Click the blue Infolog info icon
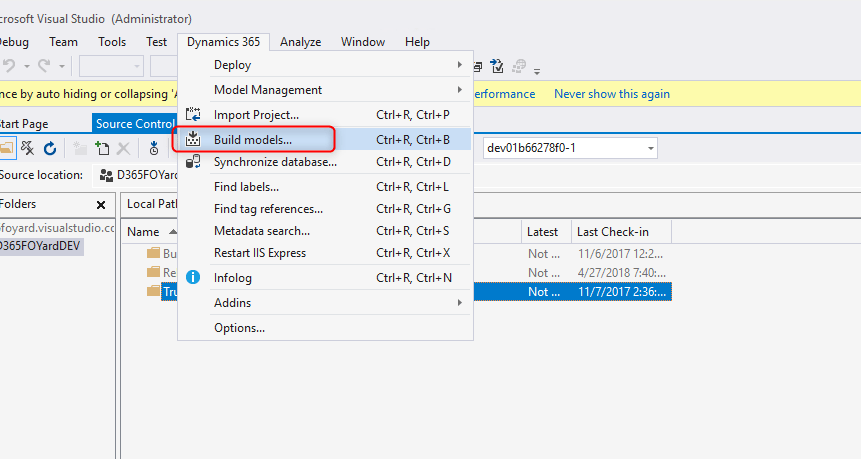This screenshot has width=861, height=459. [x=194, y=277]
